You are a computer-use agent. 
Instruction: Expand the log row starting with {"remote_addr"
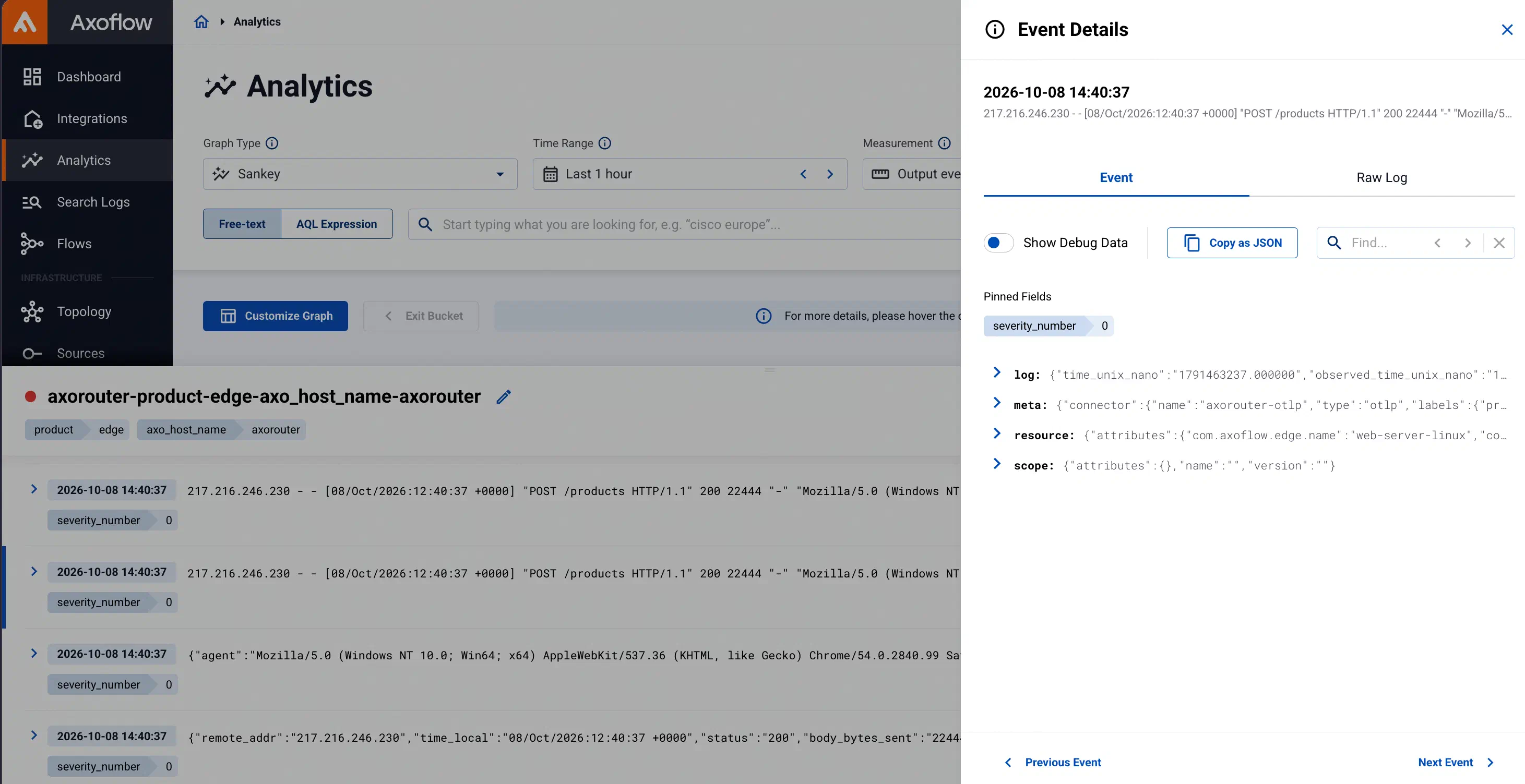pos(34,735)
